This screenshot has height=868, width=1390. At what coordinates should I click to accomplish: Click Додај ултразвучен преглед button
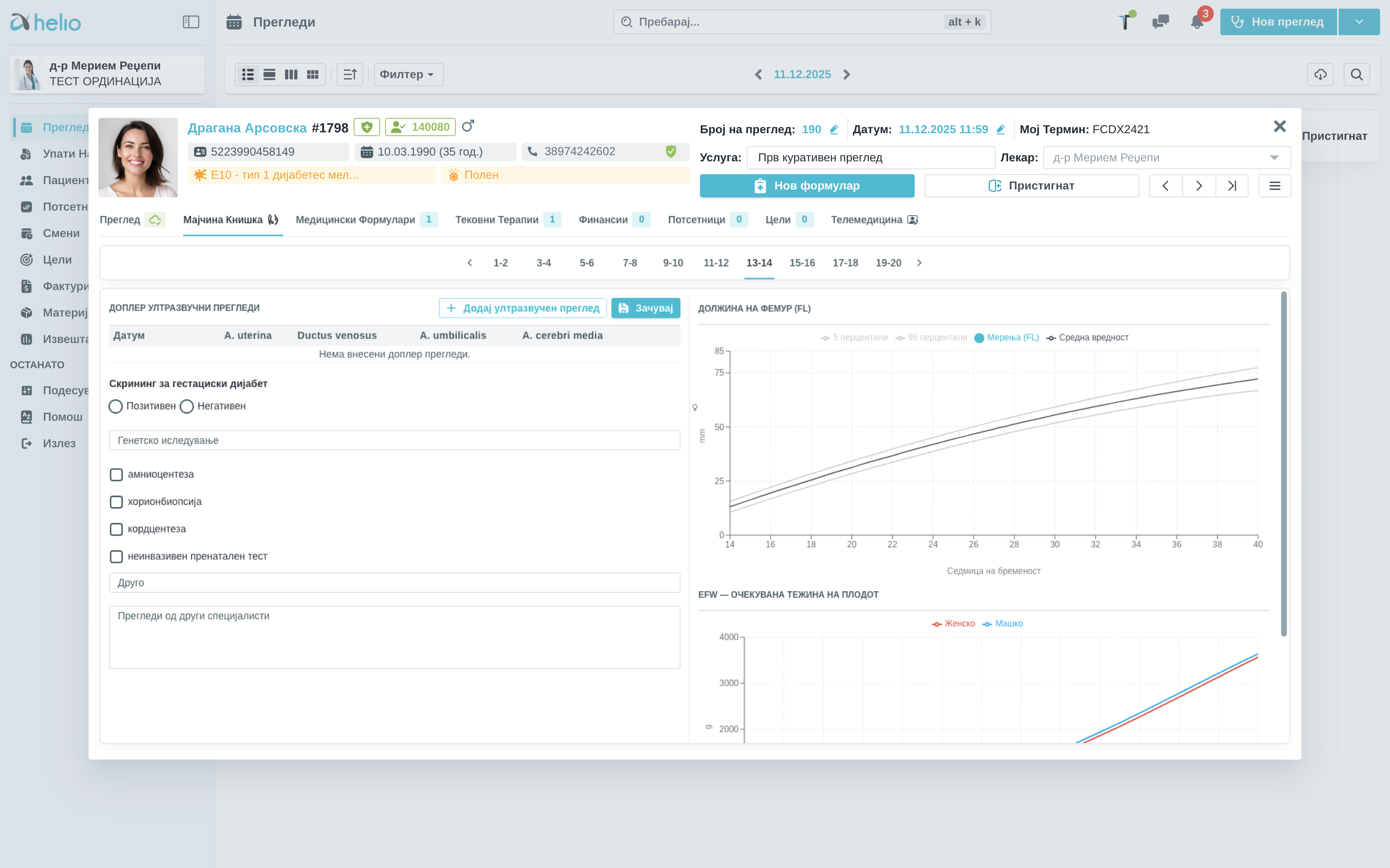(x=523, y=308)
